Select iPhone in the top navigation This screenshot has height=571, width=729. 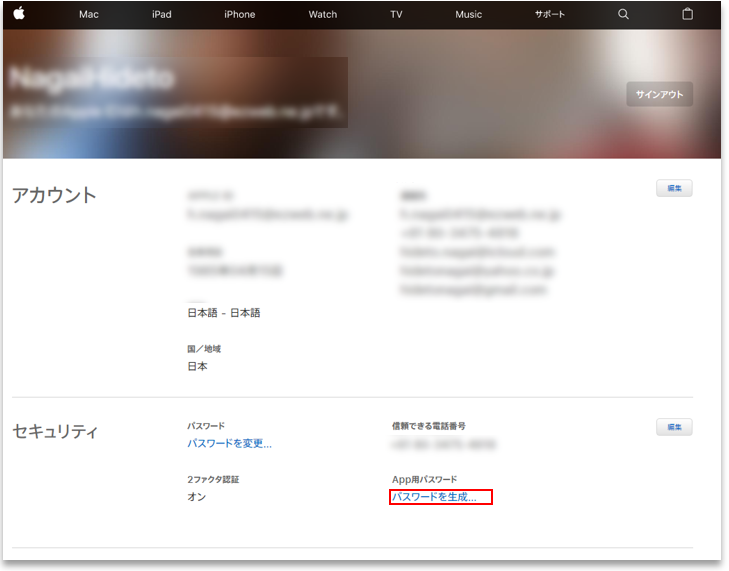click(239, 15)
